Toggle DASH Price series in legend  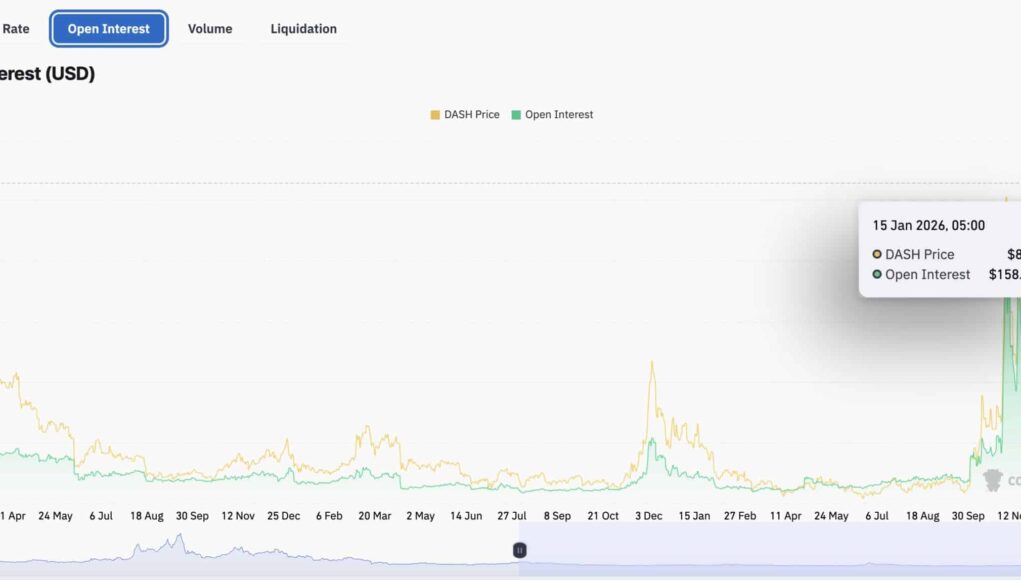click(471, 115)
